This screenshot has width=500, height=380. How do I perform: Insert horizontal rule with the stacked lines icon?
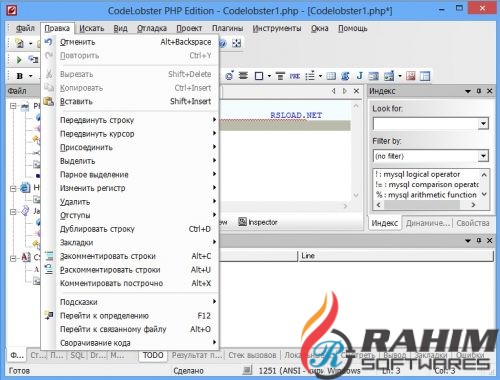point(243,76)
